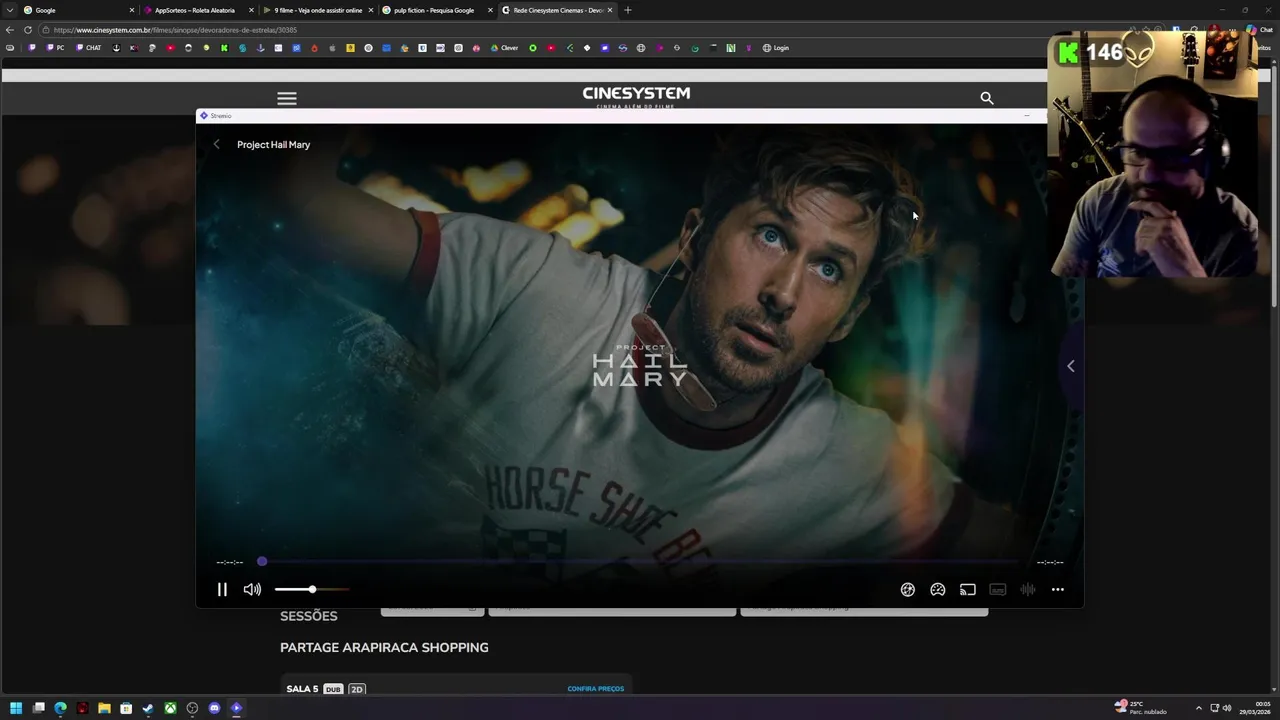Open the subtitles menu in Stremio

point(997,590)
